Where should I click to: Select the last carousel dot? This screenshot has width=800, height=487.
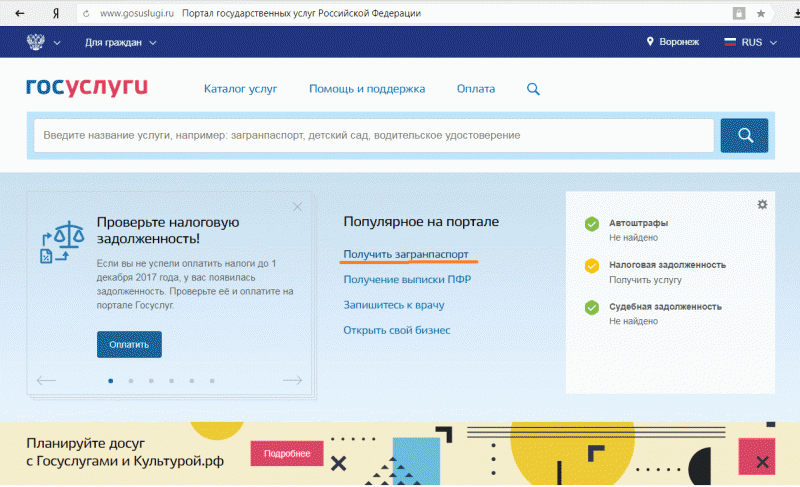[212, 381]
